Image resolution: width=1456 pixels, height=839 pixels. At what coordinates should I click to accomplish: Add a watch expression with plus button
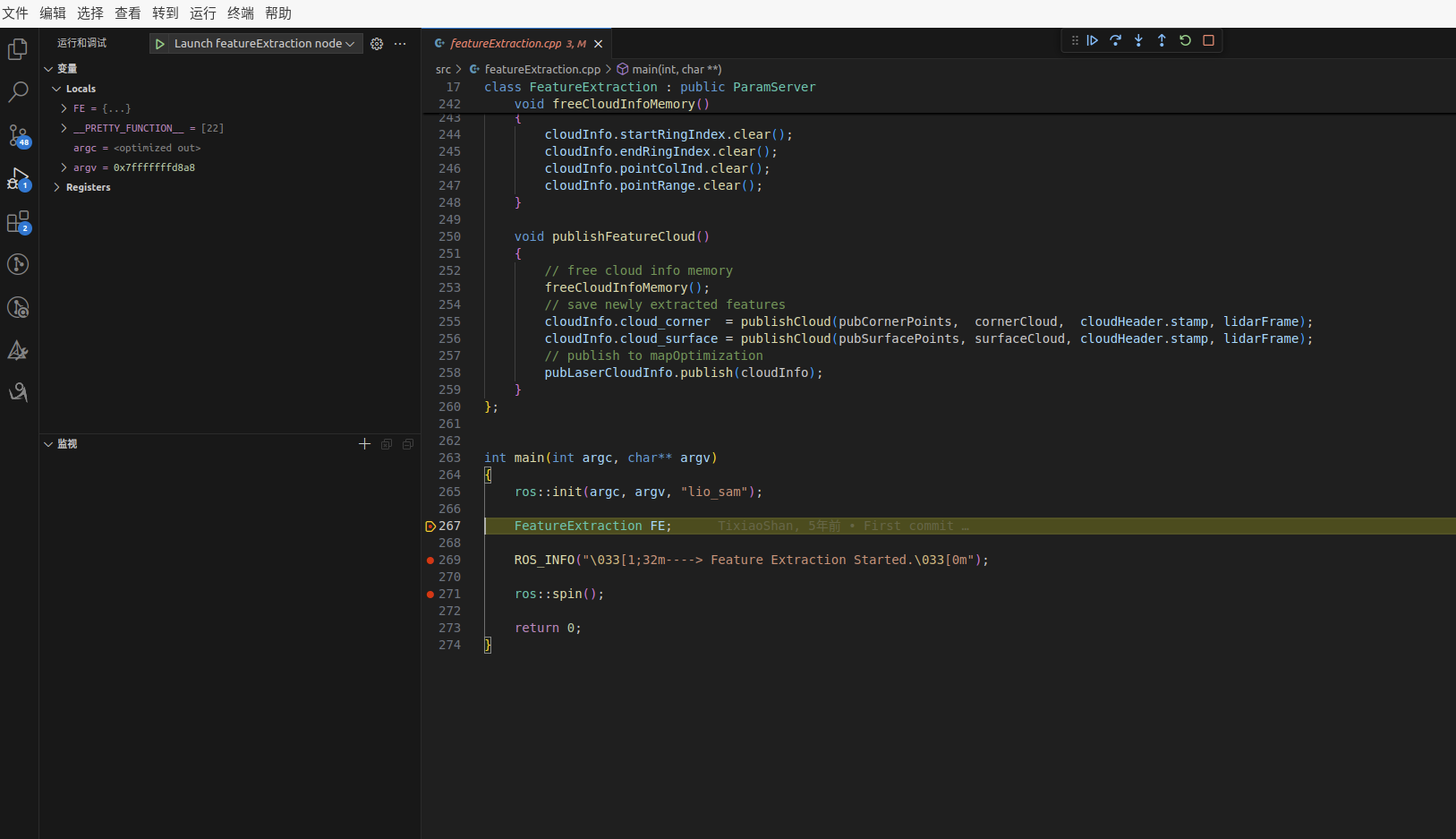(x=364, y=444)
